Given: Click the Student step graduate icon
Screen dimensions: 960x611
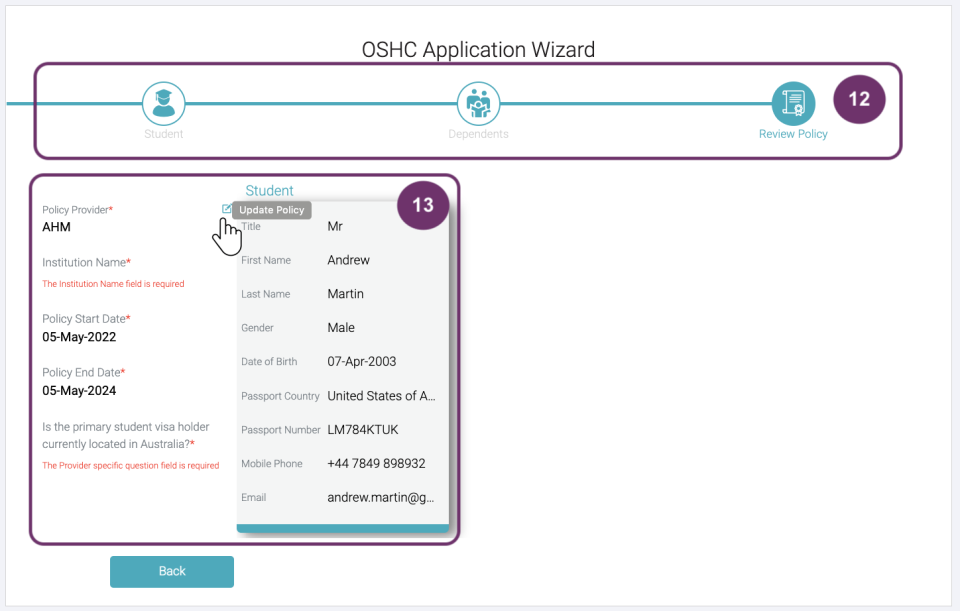Looking at the screenshot, I should click(x=163, y=103).
